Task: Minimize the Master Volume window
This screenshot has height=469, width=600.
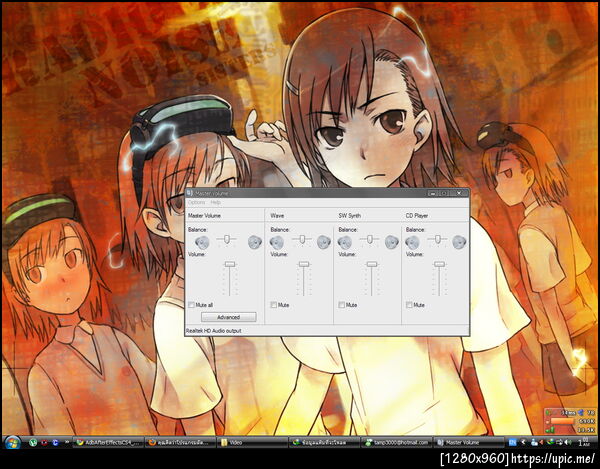Action: pyautogui.click(x=432, y=193)
